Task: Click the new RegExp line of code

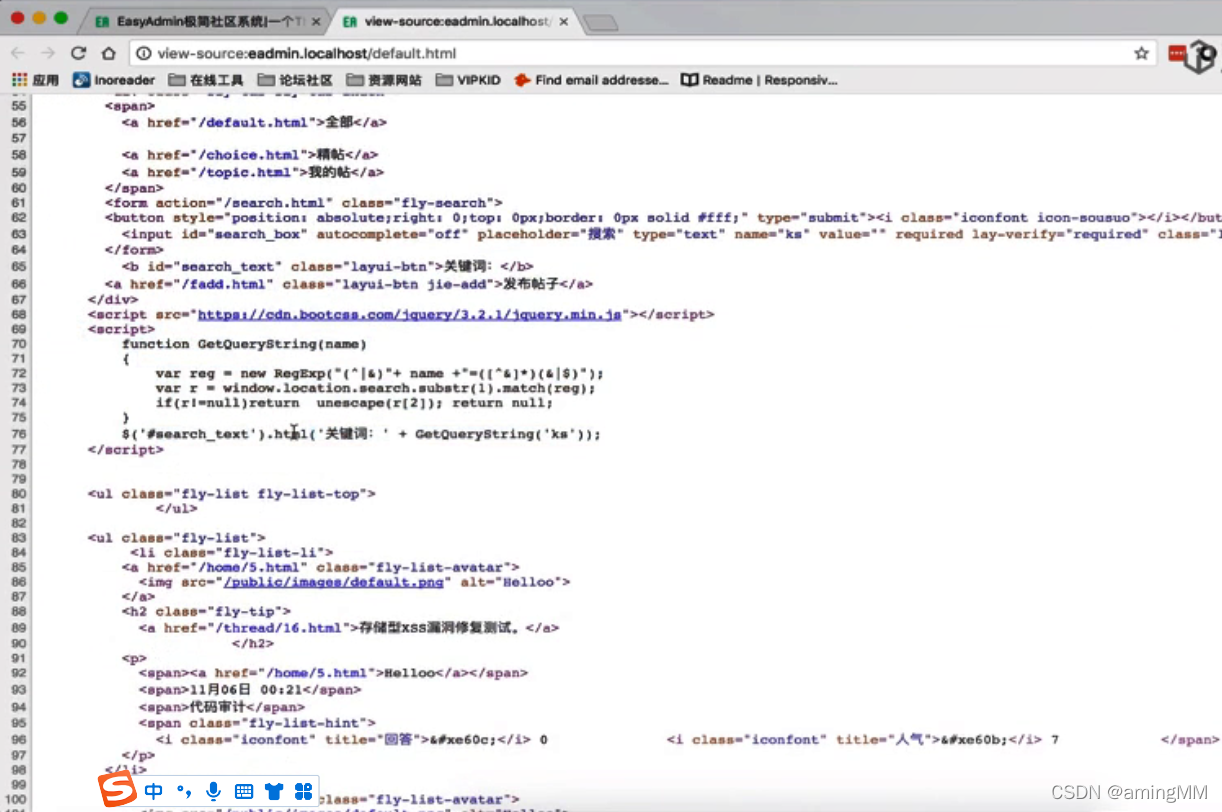Action: 380,373
